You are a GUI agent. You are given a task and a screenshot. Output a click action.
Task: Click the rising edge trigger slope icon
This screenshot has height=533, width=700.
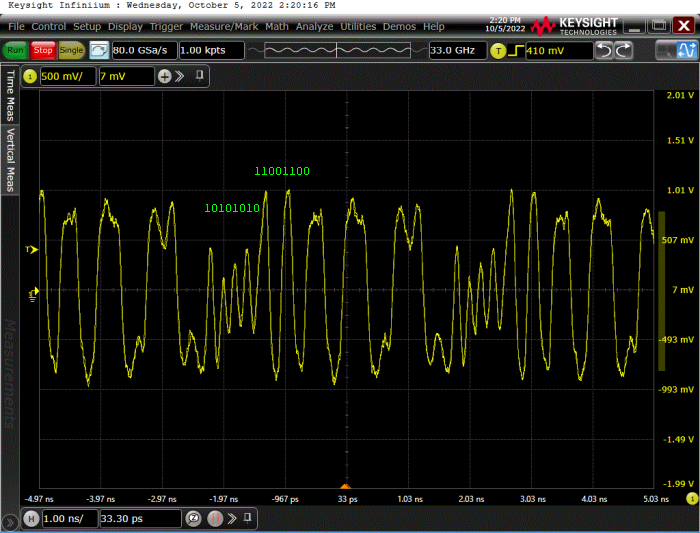pos(515,50)
